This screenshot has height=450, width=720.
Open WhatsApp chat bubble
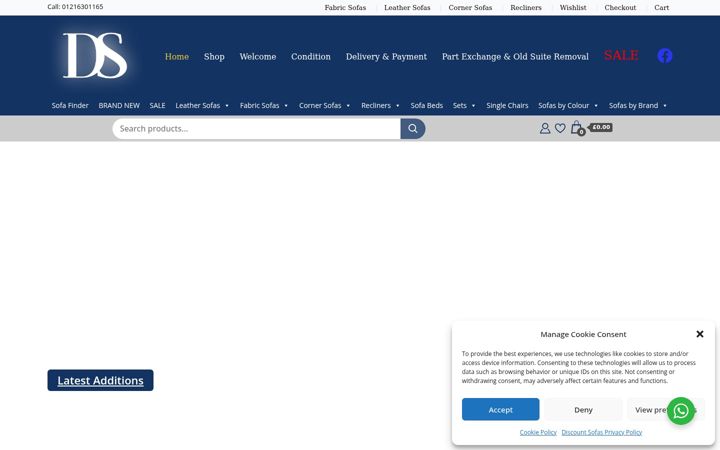point(681,411)
